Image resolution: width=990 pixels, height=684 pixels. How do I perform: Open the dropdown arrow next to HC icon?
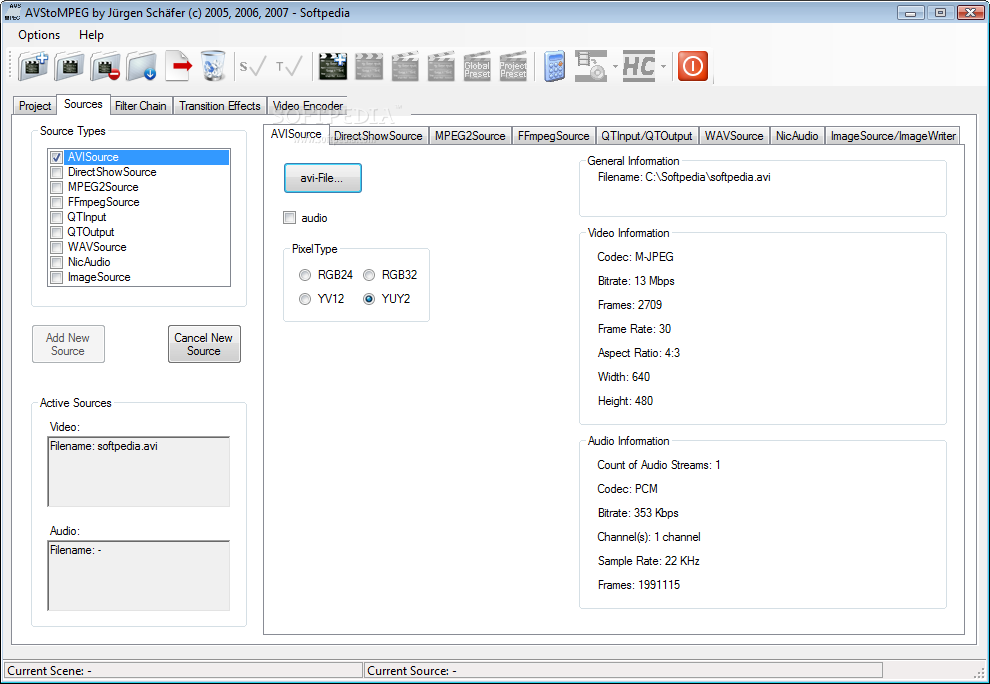coord(663,66)
